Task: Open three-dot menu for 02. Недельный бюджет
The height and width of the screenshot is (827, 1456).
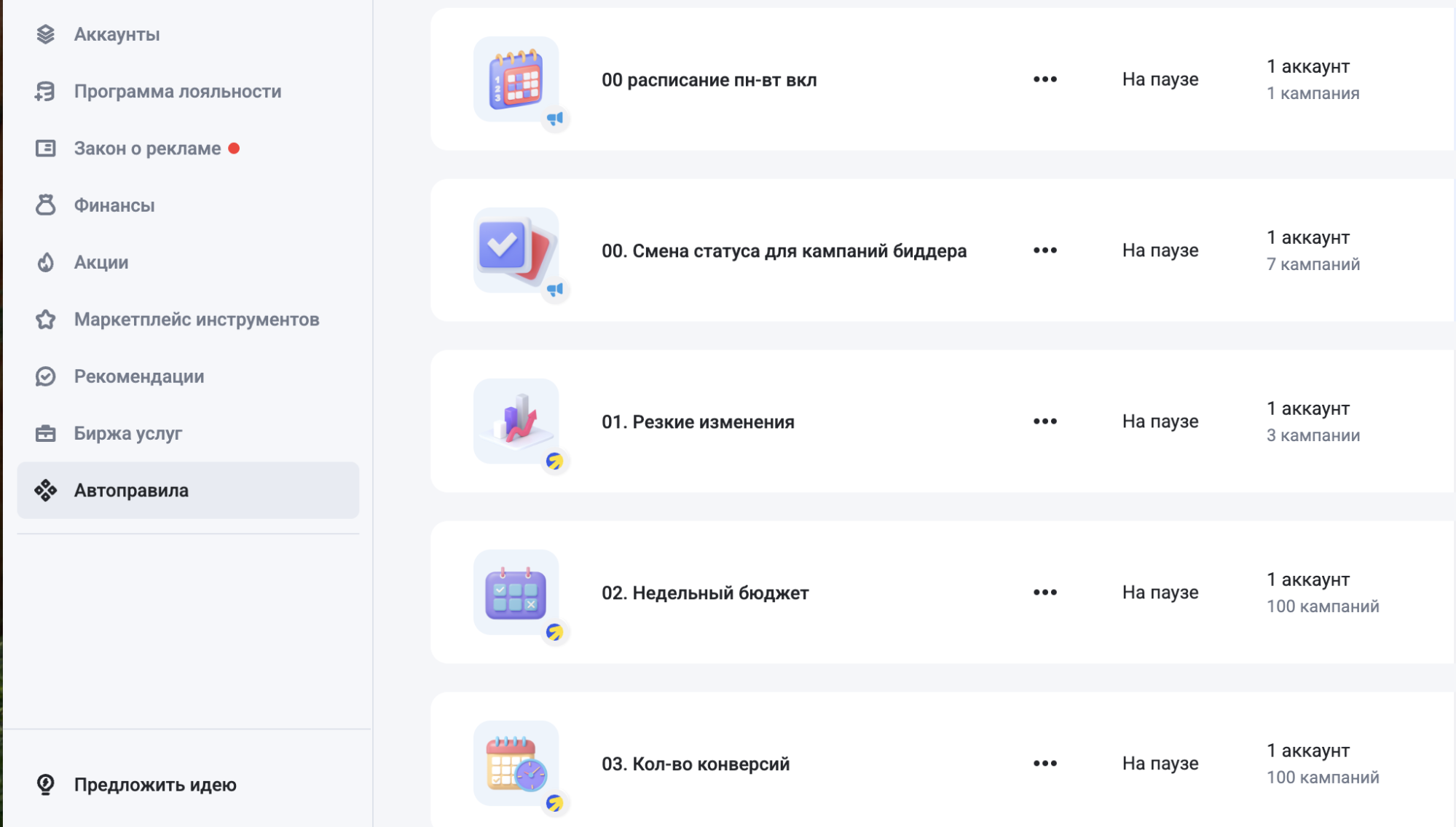Action: [x=1044, y=593]
